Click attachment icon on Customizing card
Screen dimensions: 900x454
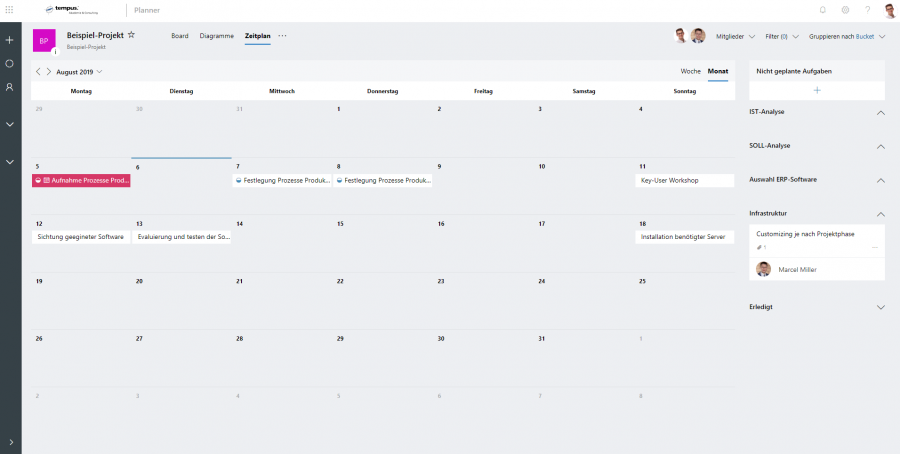[759, 247]
